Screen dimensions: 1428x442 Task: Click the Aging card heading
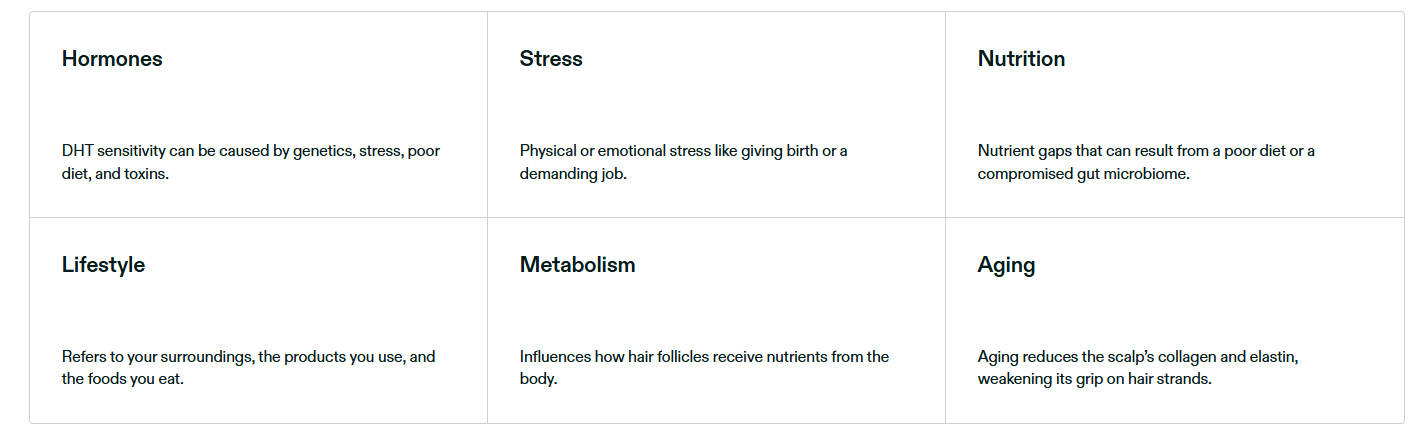[x=1006, y=265]
